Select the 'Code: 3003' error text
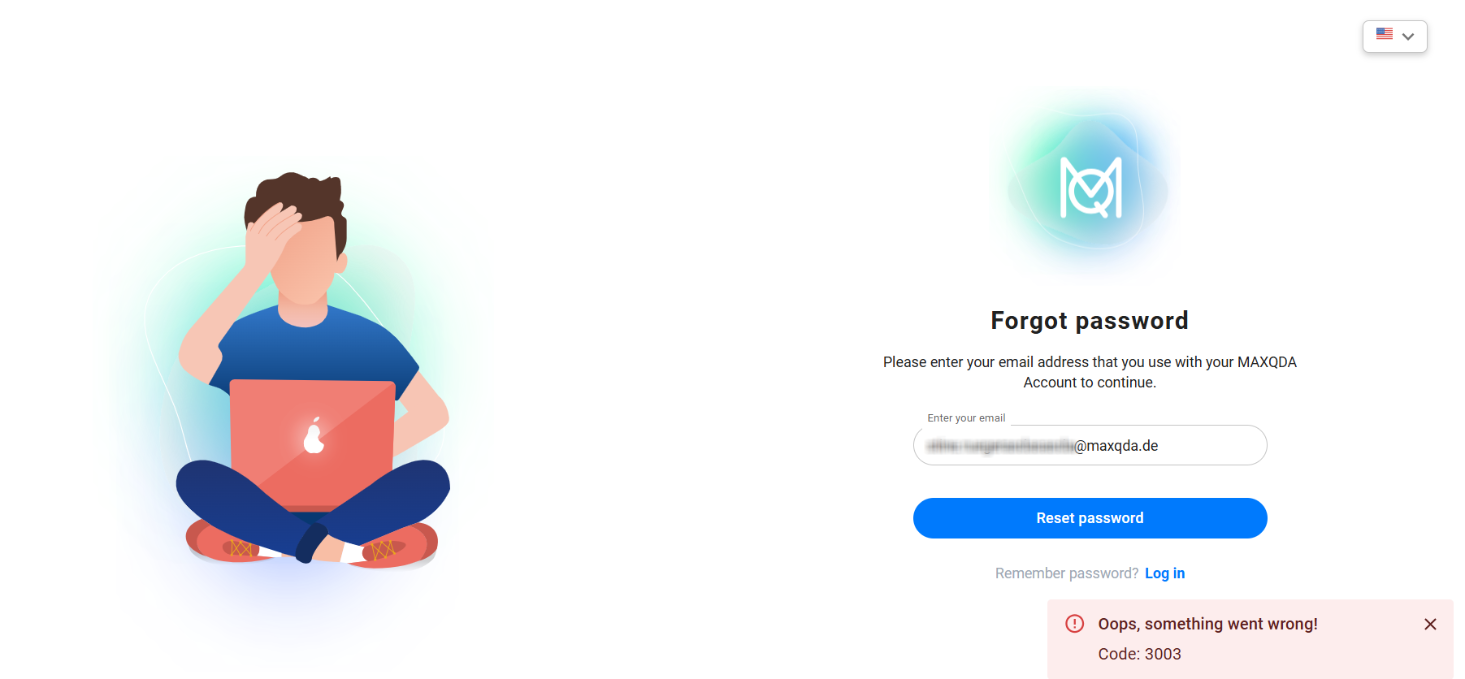 (x=1140, y=654)
